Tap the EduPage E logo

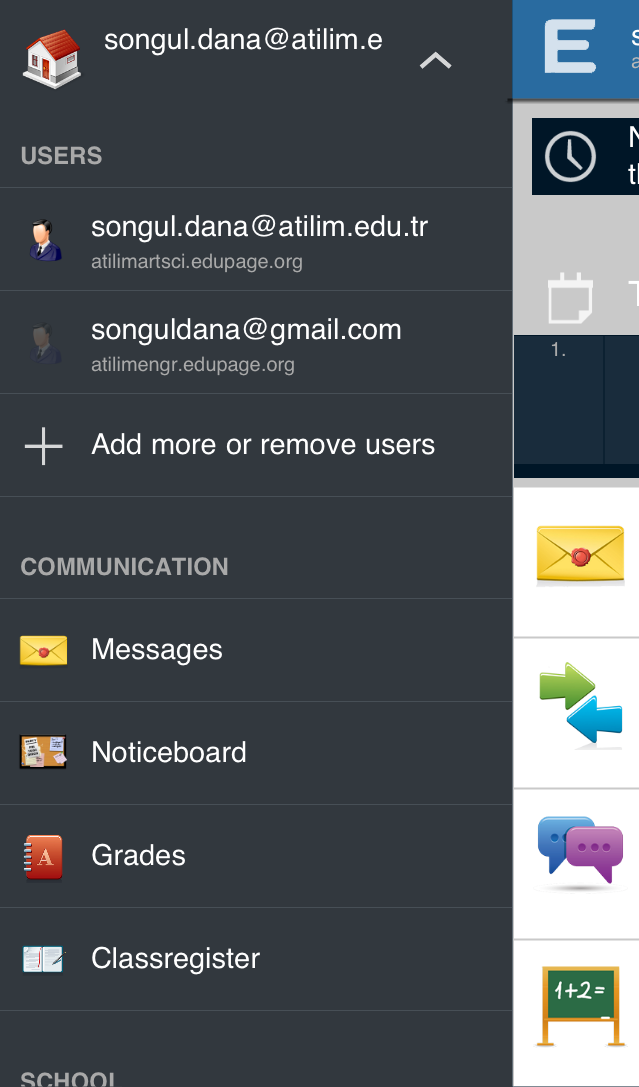570,48
